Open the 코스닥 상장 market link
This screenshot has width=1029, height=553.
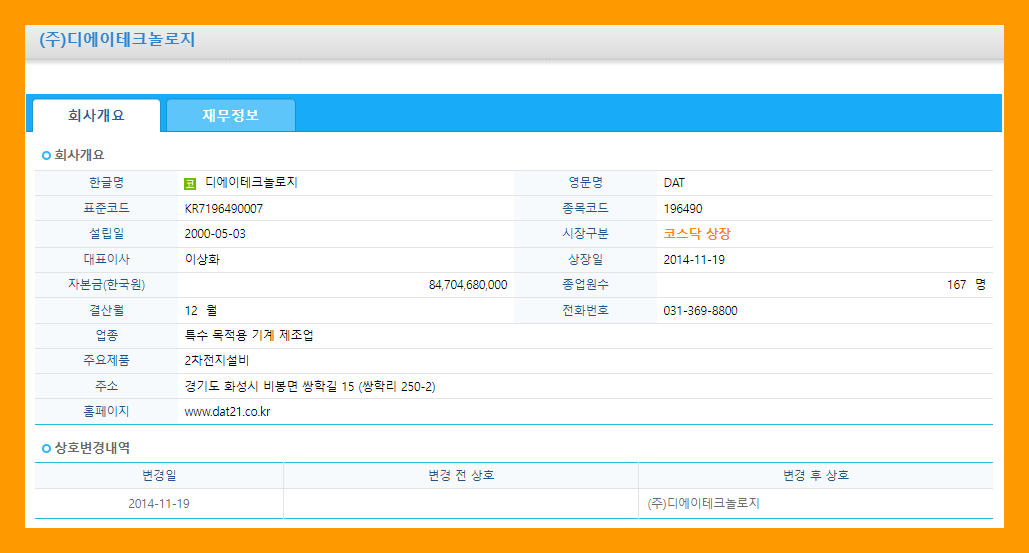[696, 234]
